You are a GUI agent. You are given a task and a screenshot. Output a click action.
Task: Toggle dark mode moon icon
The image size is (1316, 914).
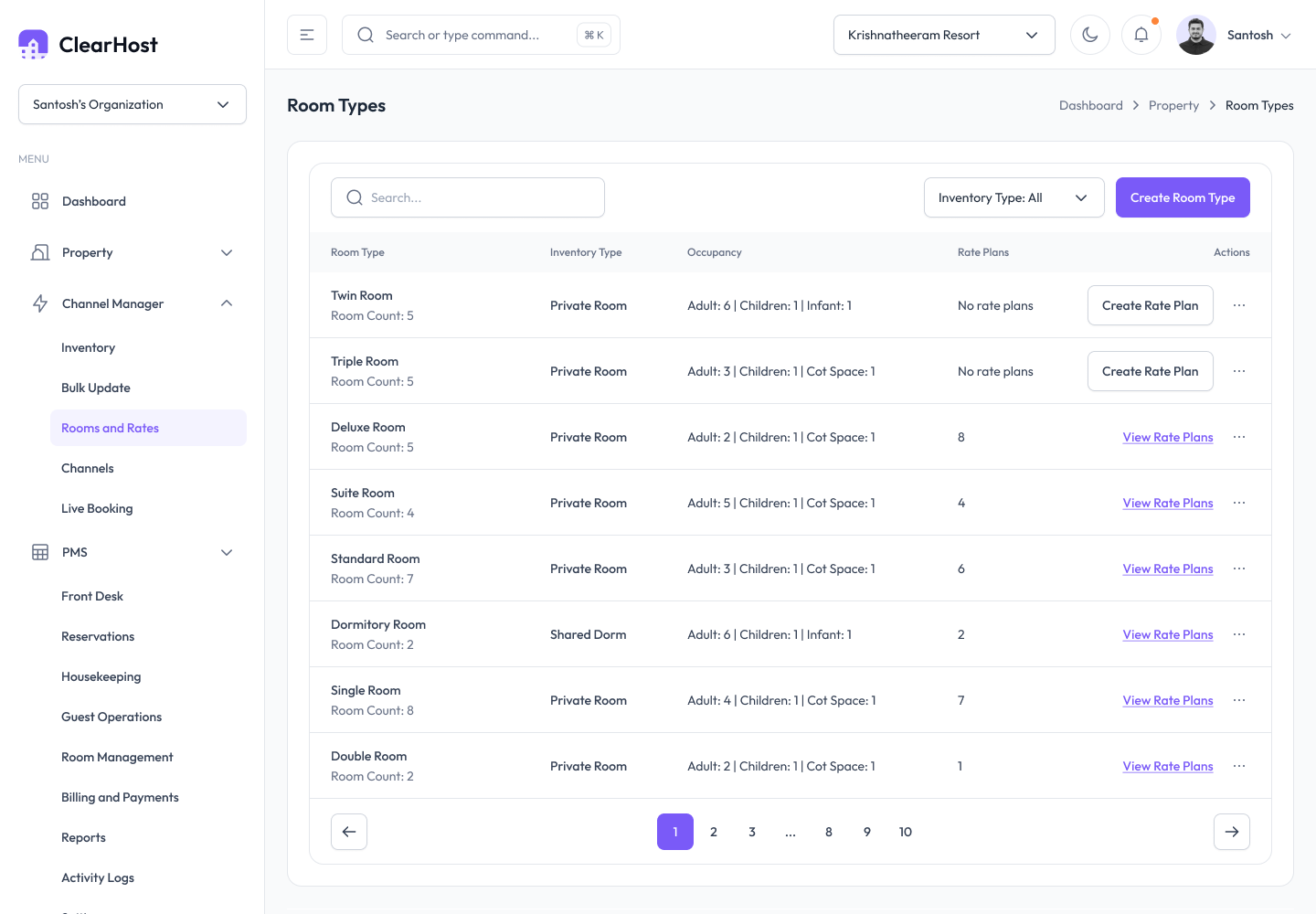1090,35
